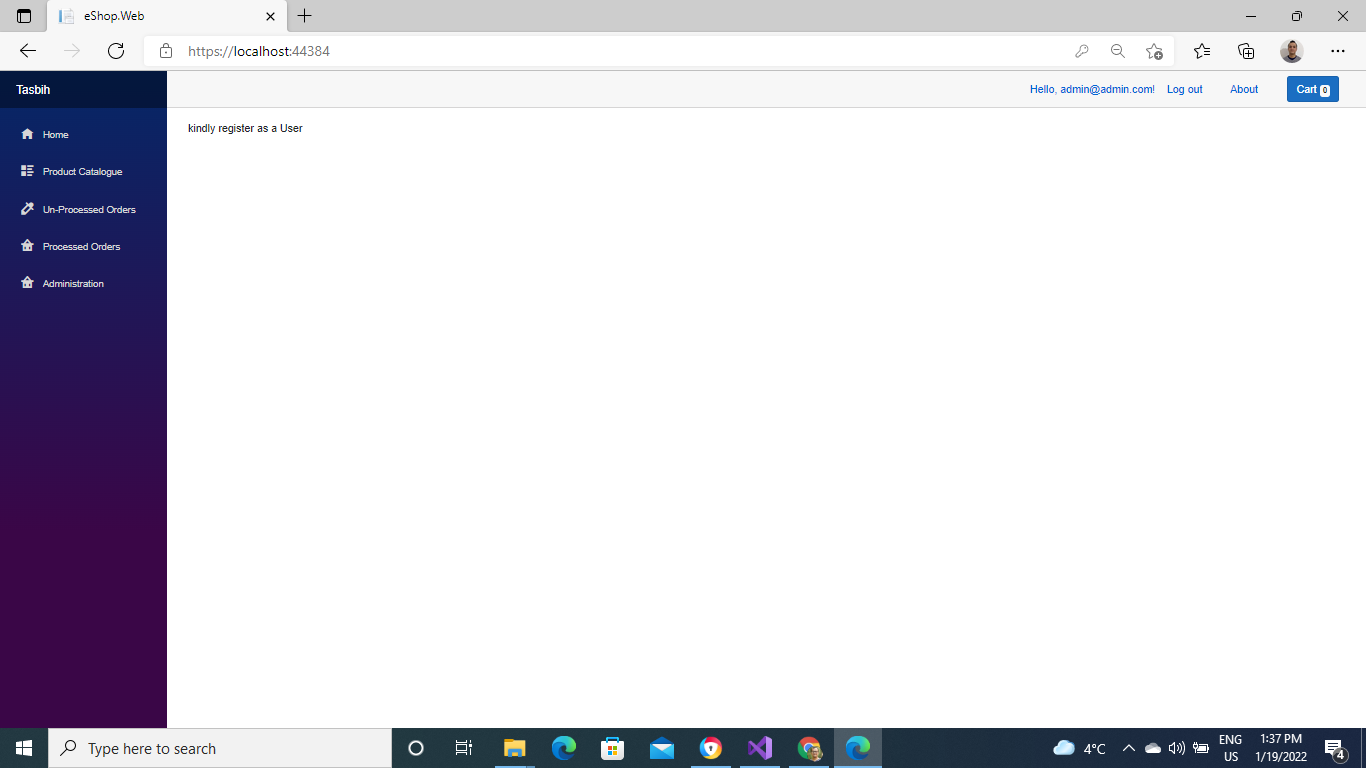Click the site lock icon in address bar

[x=166, y=51]
